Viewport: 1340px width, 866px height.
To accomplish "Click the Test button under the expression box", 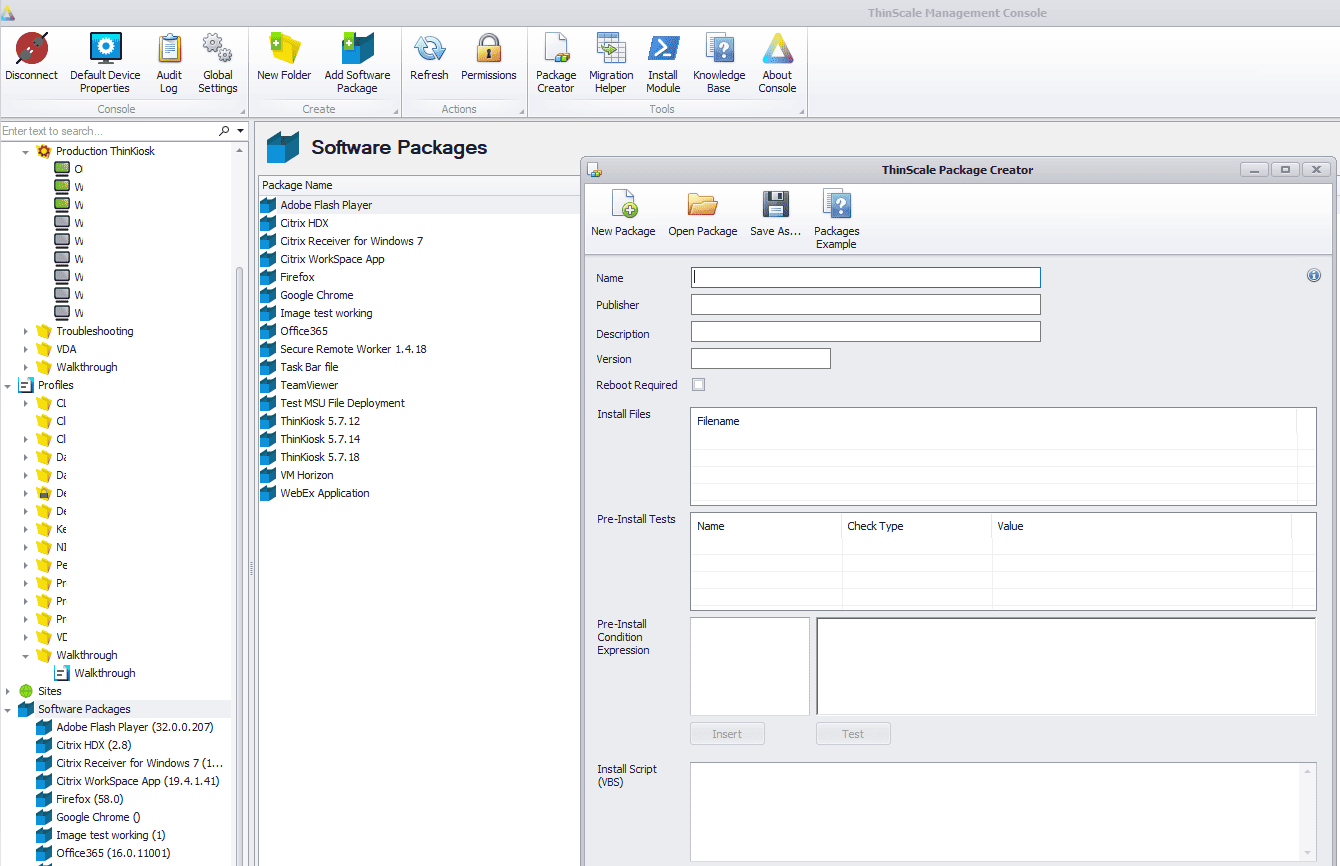I will 853,734.
